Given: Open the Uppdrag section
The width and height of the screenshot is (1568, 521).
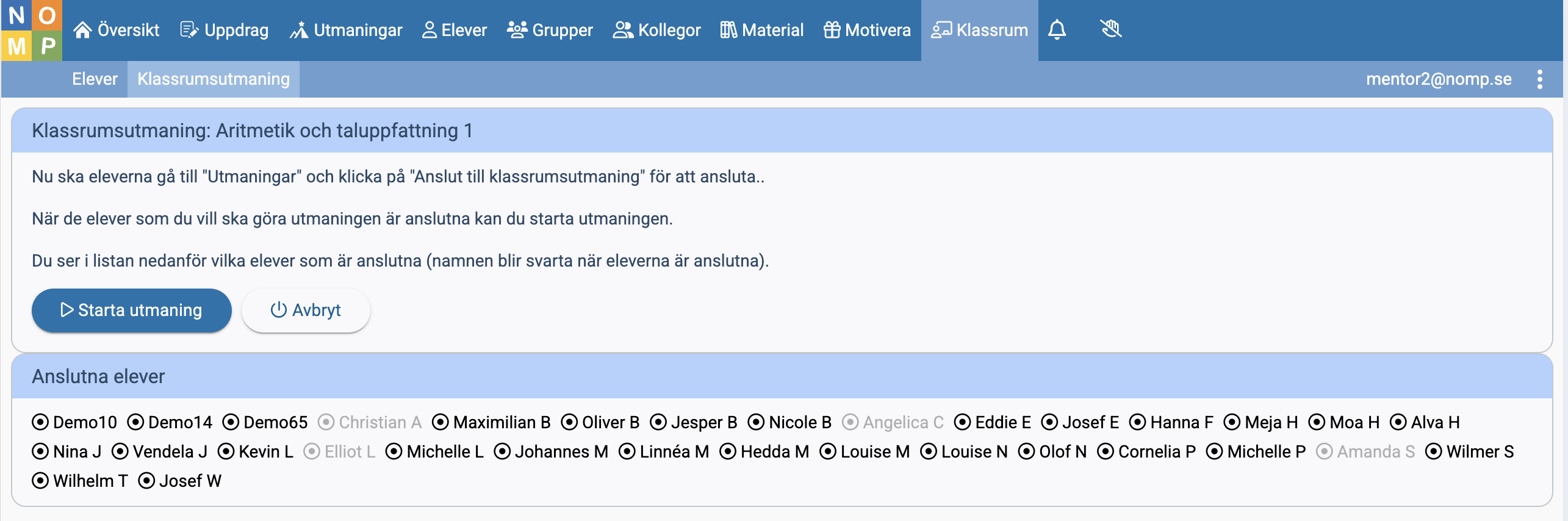Looking at the screenshot, I should tap(224, 30).
